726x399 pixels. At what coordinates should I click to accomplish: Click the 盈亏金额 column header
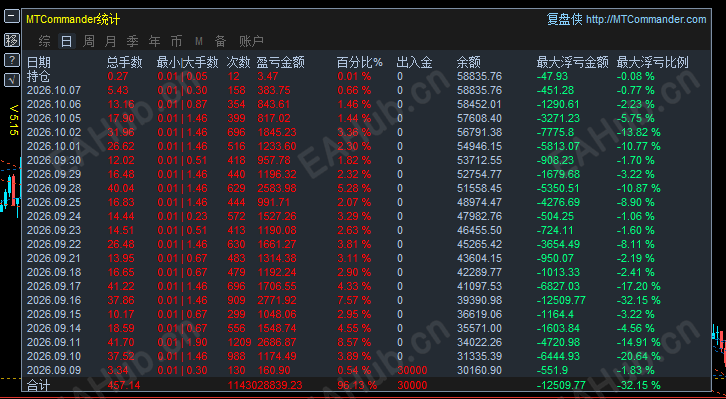point(281,62)
